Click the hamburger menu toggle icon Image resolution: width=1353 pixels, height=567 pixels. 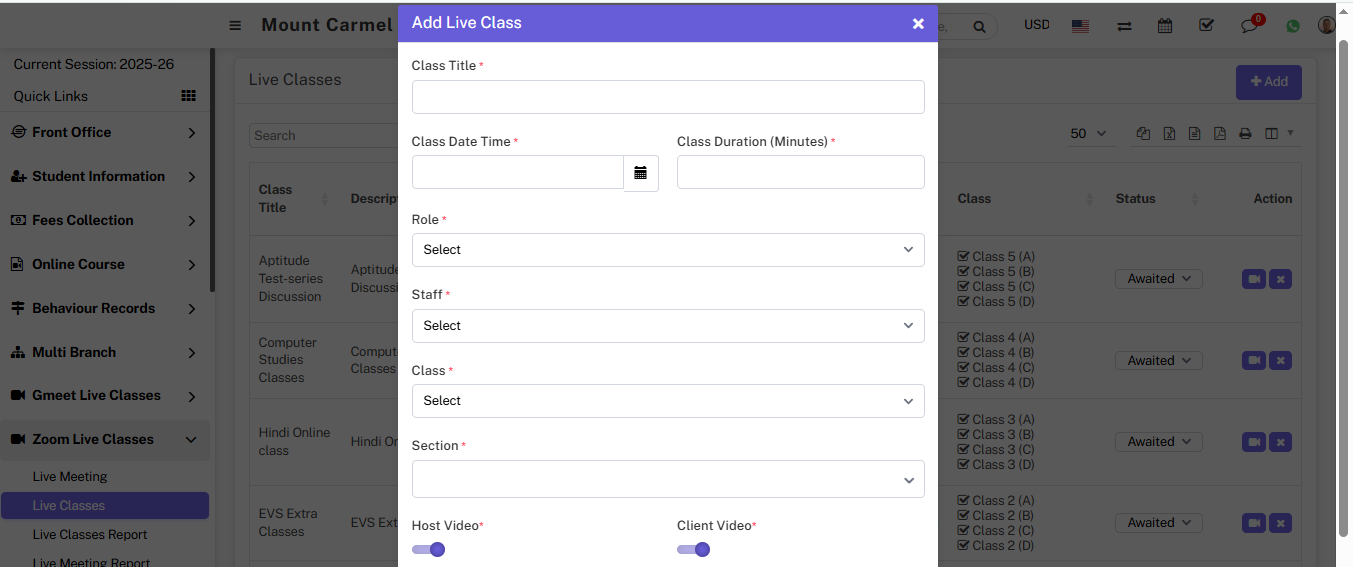pos(235,26)
